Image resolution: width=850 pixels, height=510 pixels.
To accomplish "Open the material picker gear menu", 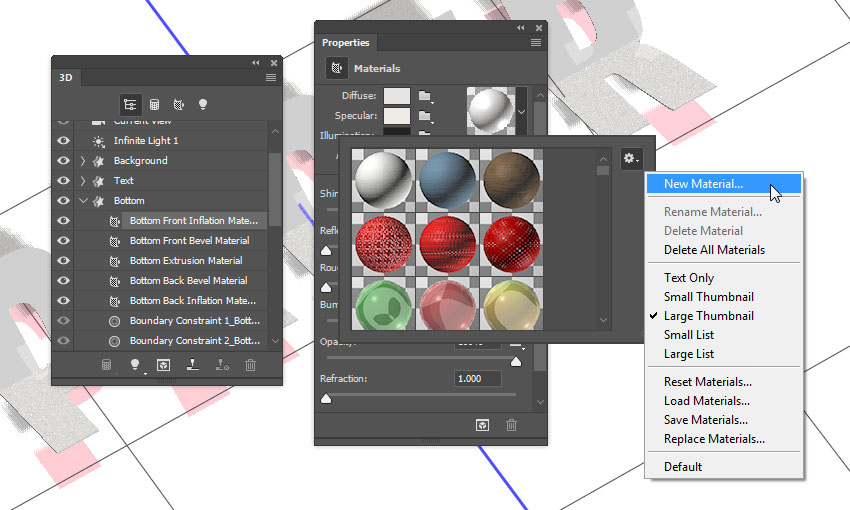I will (631, 158).
